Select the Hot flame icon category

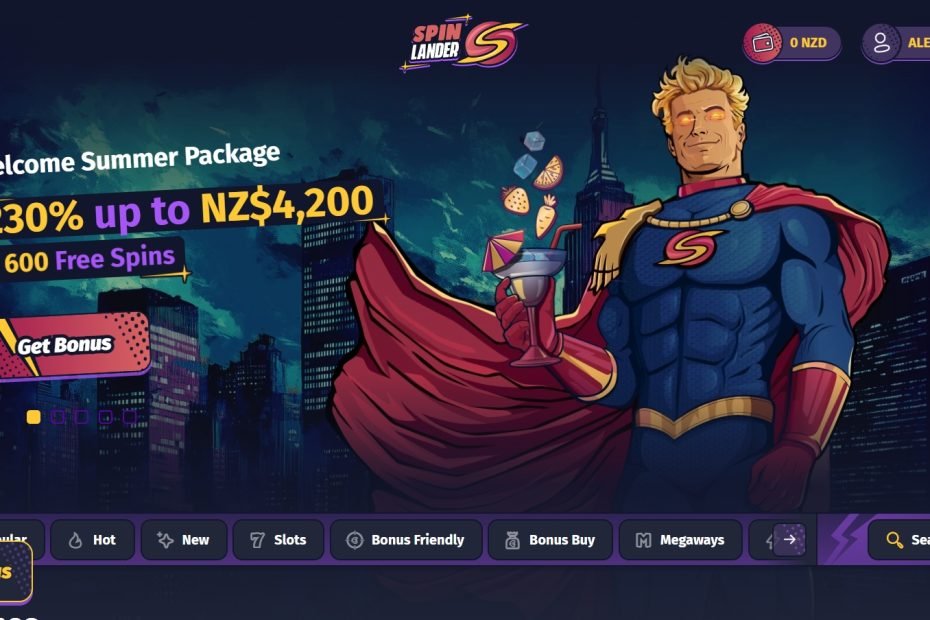pos(75,540)
